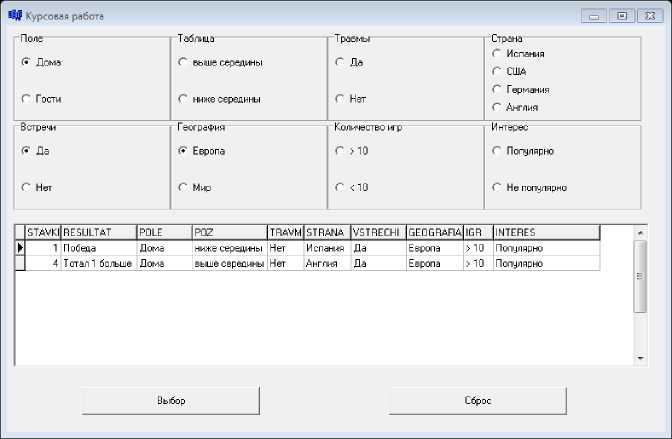672x439 pixels.
Task: Click the POLE column header
Action: click(165, 232)
